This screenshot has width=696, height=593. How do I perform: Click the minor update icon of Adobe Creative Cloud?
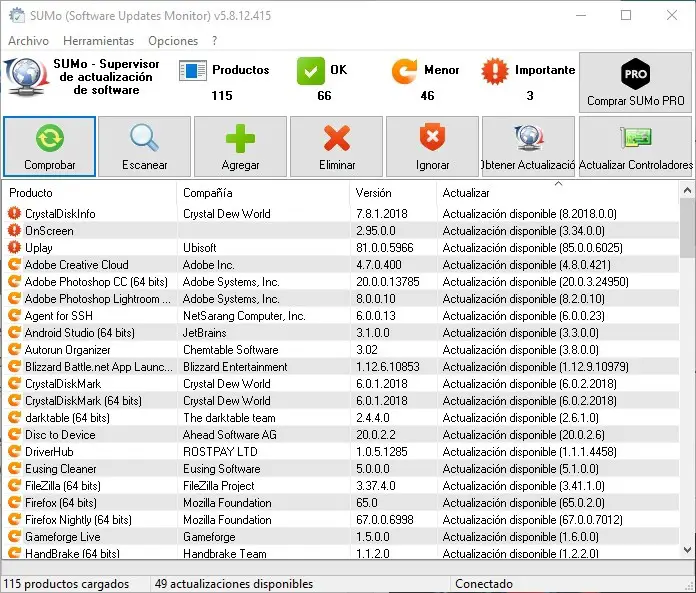click(14, 265)
